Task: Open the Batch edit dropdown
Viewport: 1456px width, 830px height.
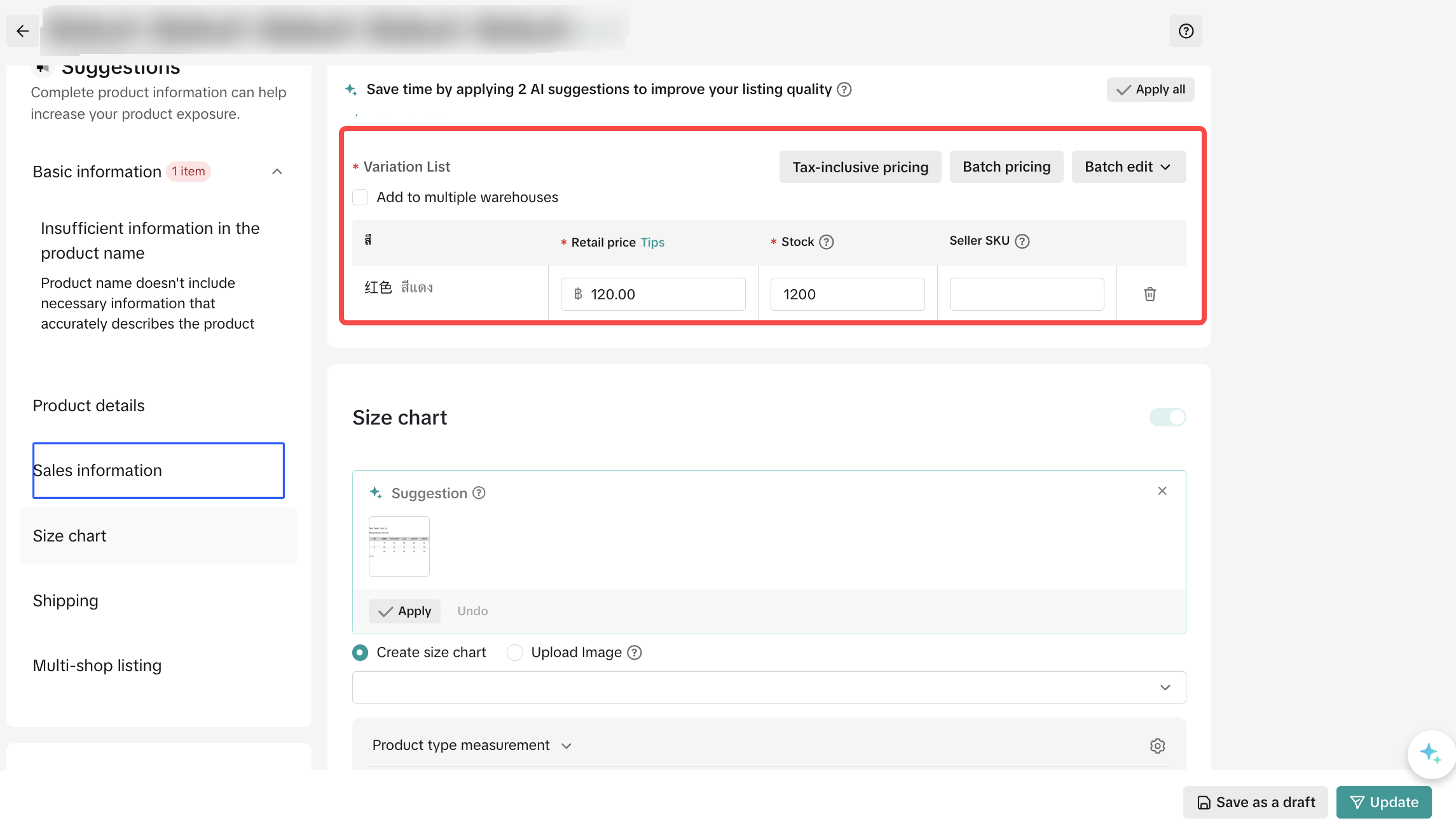Action: click(1128, 167)
